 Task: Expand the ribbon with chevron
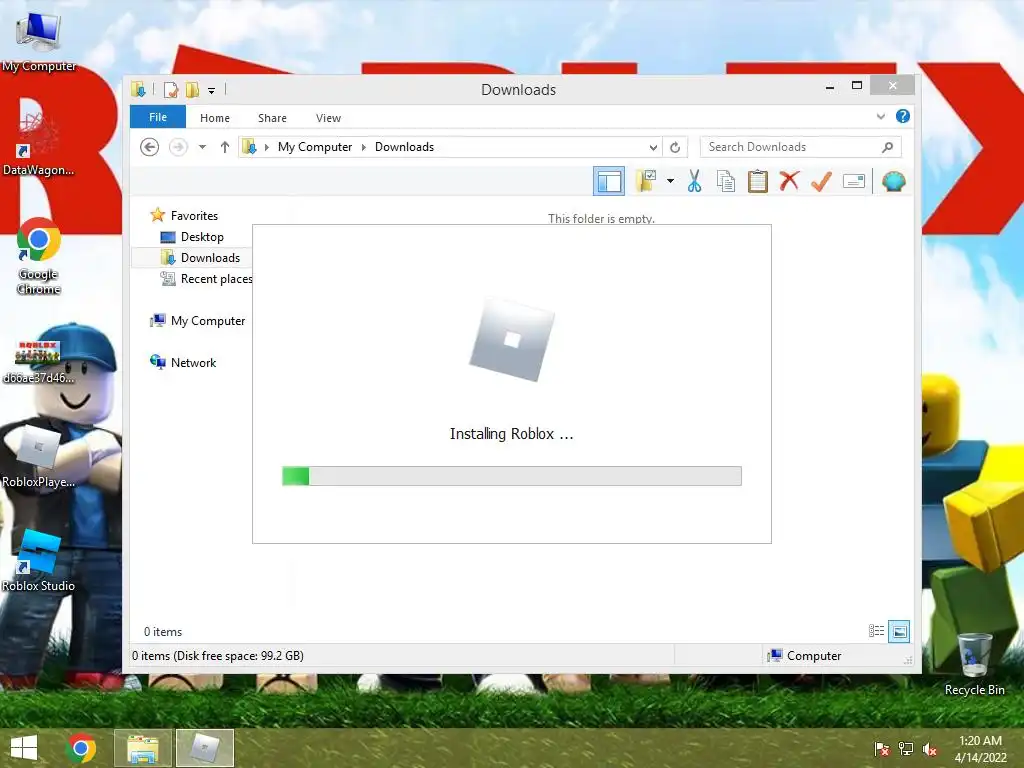tap(880, 116)
